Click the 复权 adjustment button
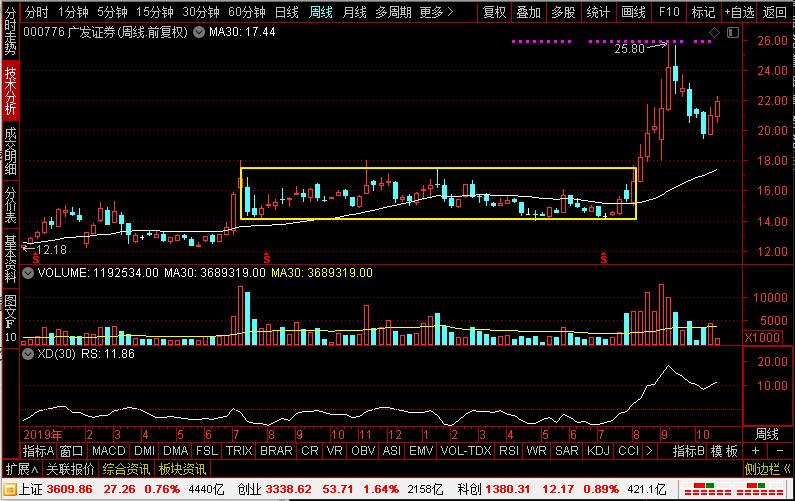795x501 pixels. (x=495, y=12)
